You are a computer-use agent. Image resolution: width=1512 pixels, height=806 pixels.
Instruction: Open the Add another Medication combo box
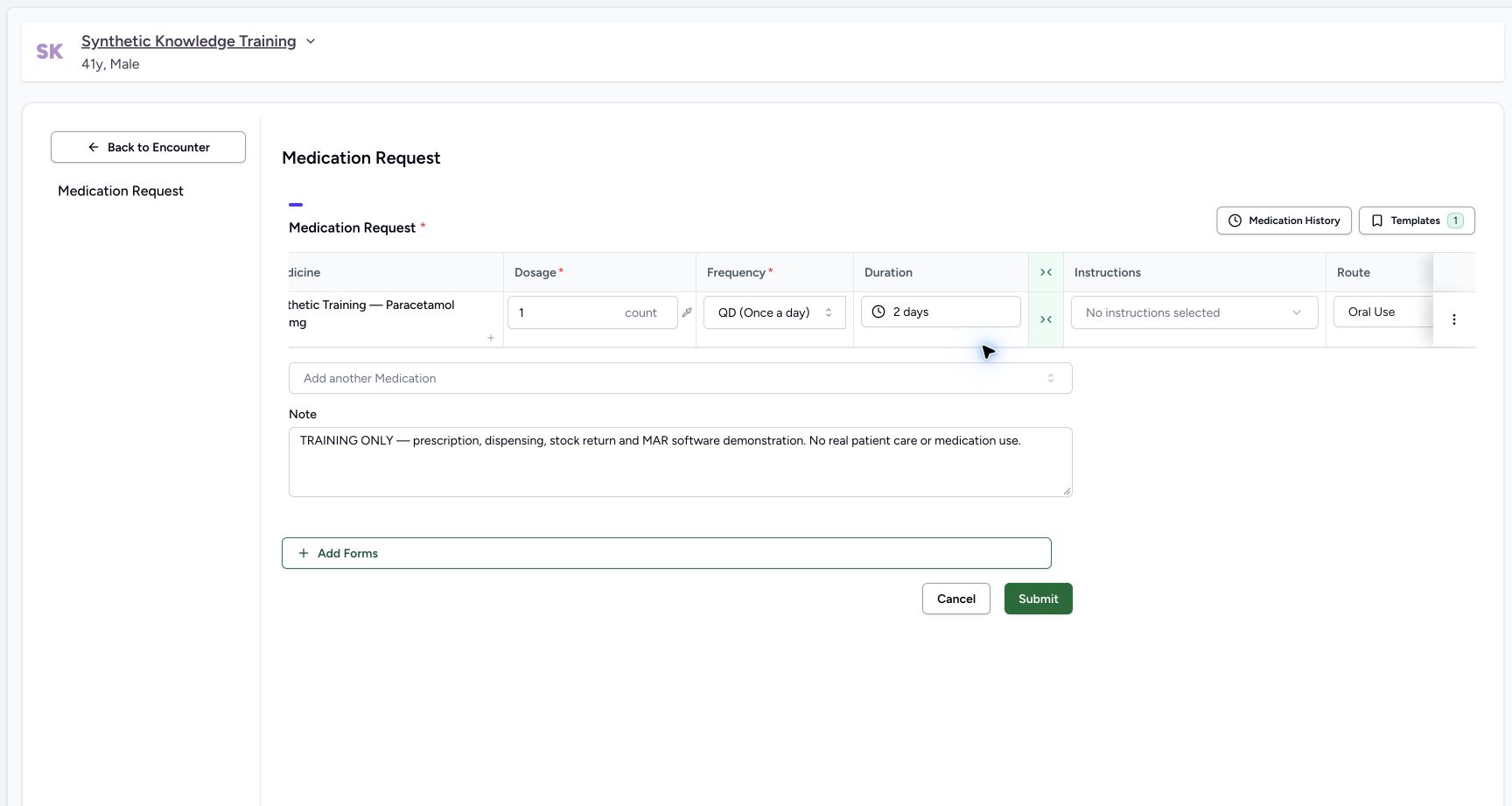click(680, 378)
